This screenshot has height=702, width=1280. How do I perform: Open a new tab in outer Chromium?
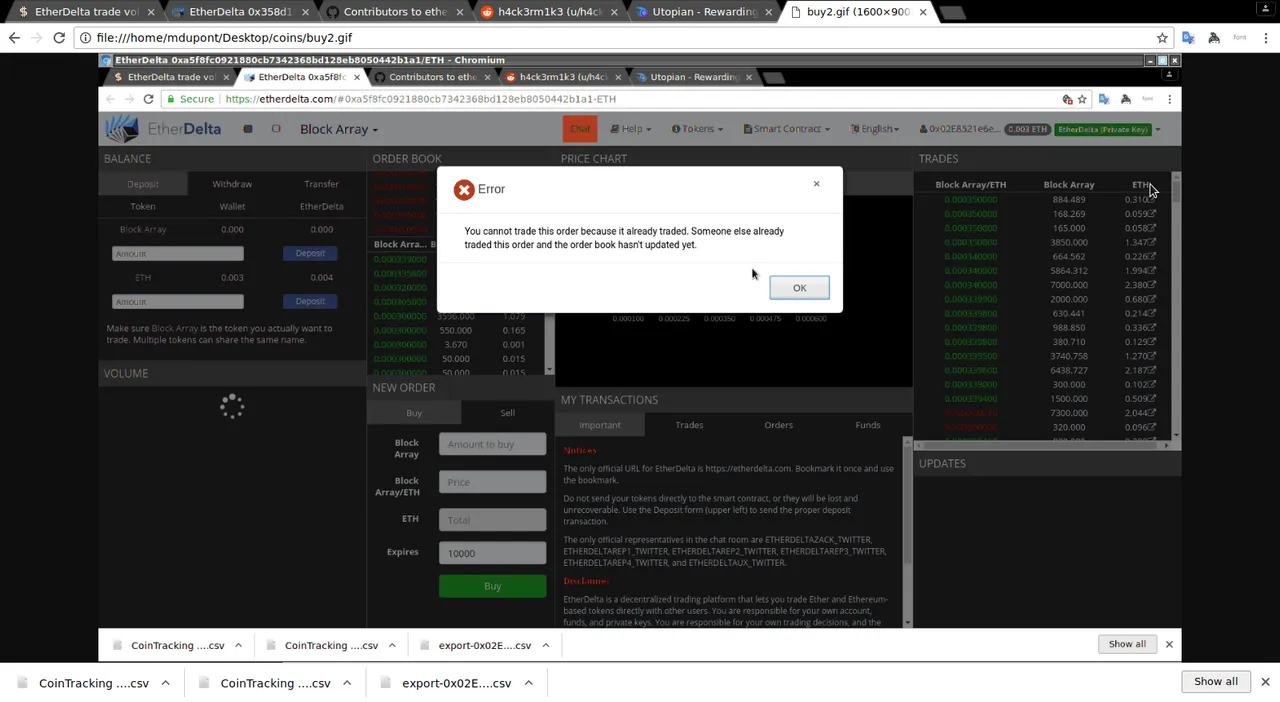pyautogui.click(x=953, y=12)
